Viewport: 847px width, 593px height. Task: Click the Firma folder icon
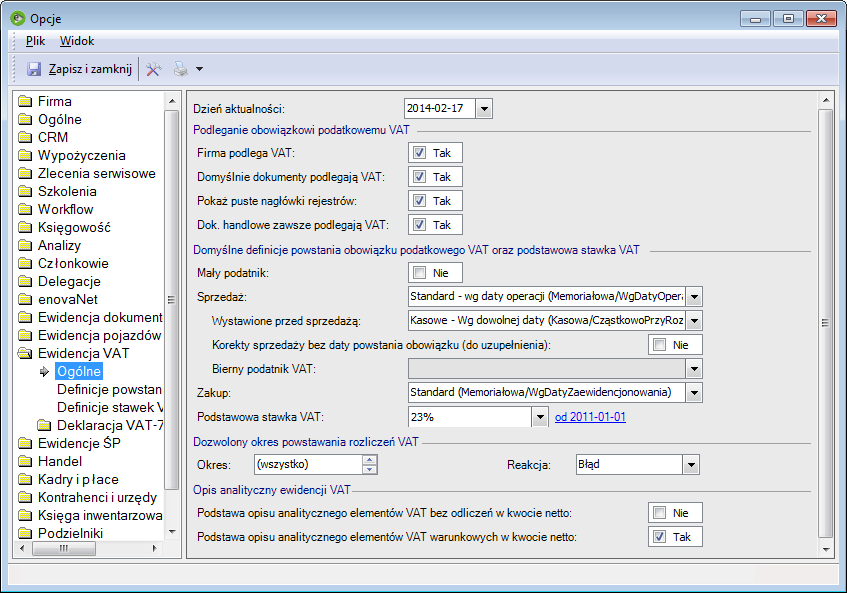[25, 102]
